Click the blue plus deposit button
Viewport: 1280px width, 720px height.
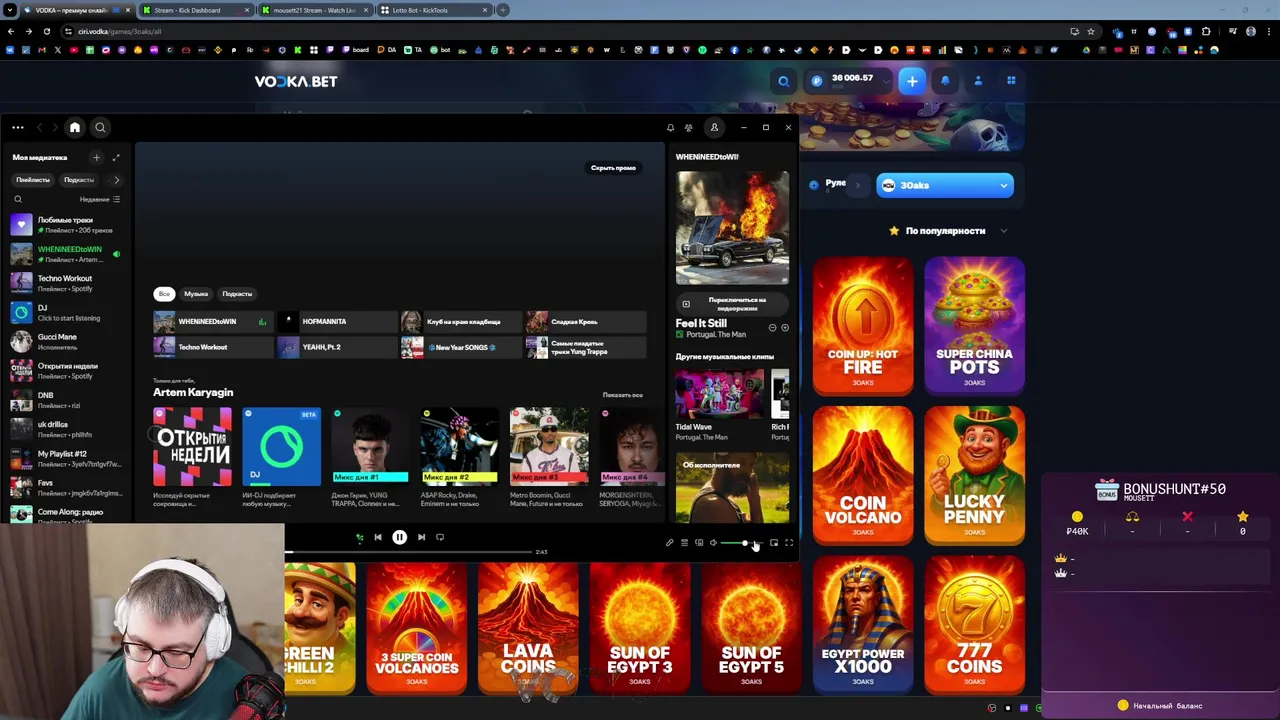(911, 81)
